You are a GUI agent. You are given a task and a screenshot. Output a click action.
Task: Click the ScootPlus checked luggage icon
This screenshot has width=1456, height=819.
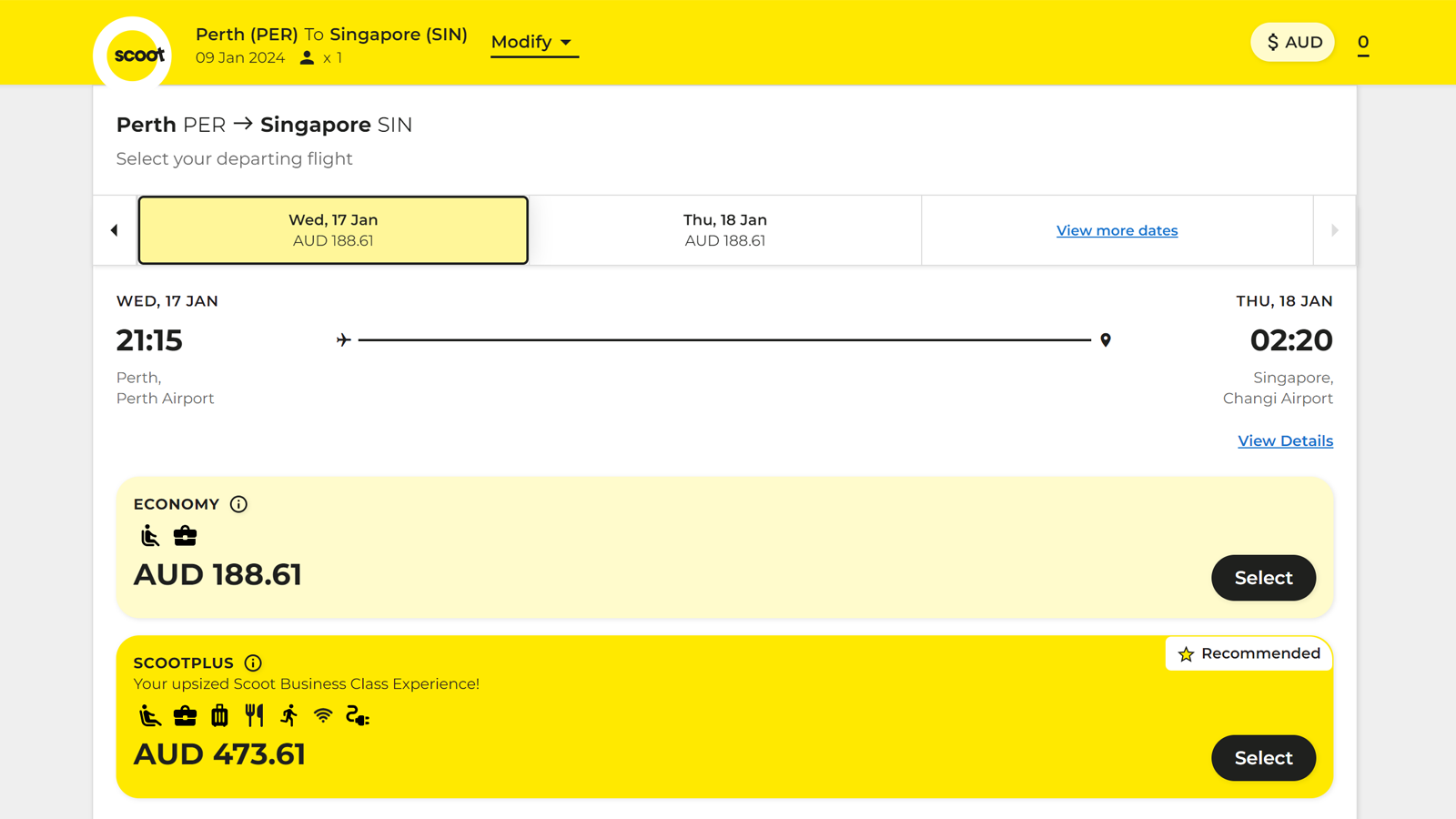click(x=219, y=716)
